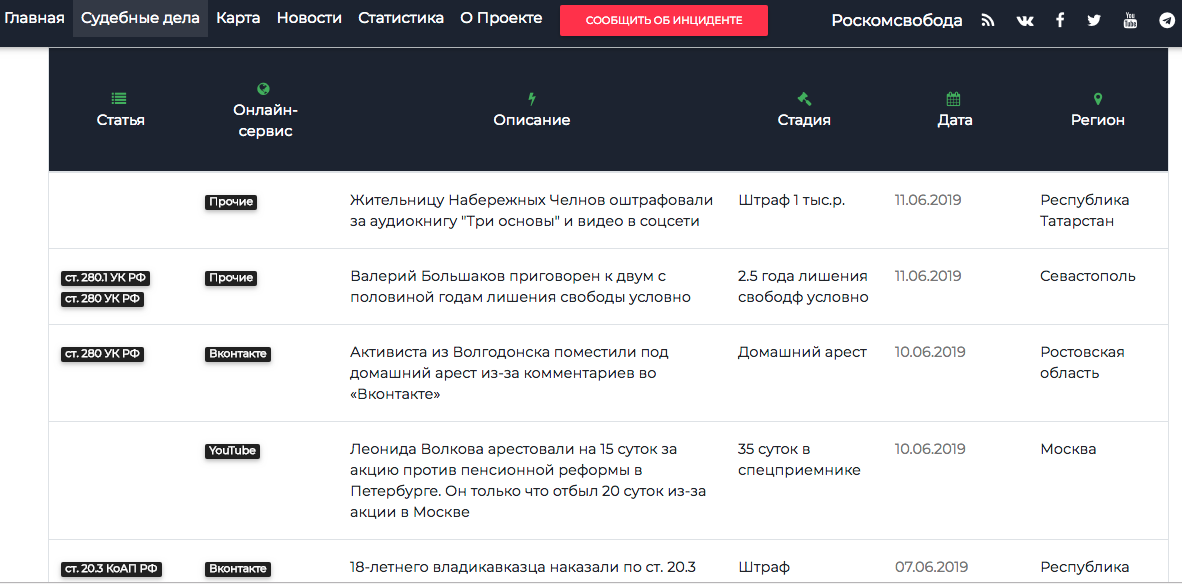Image resolution: width=1182 pixels, height=584 pixels.
Task: Open the Telegram icon
Action: pos(1166,21)
